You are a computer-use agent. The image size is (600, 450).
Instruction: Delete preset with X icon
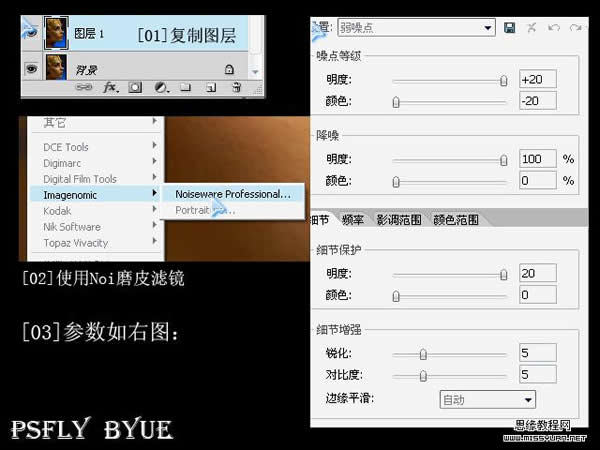click(x=532, y=28)
